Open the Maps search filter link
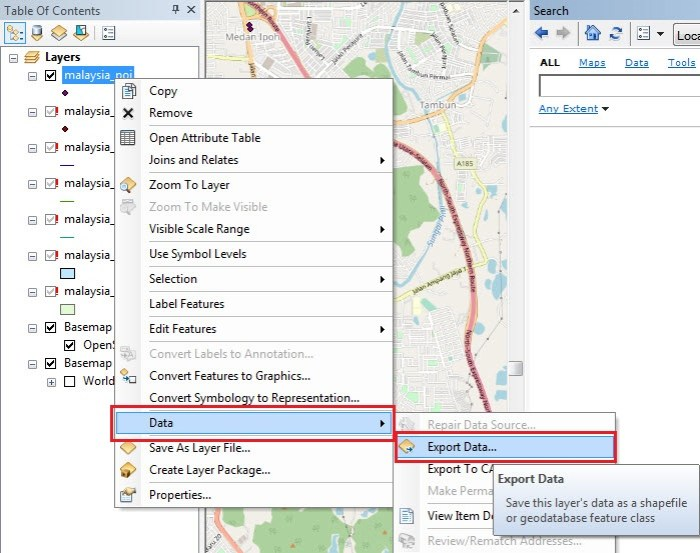Screen dimensions: 700x553 pos(592,62)
